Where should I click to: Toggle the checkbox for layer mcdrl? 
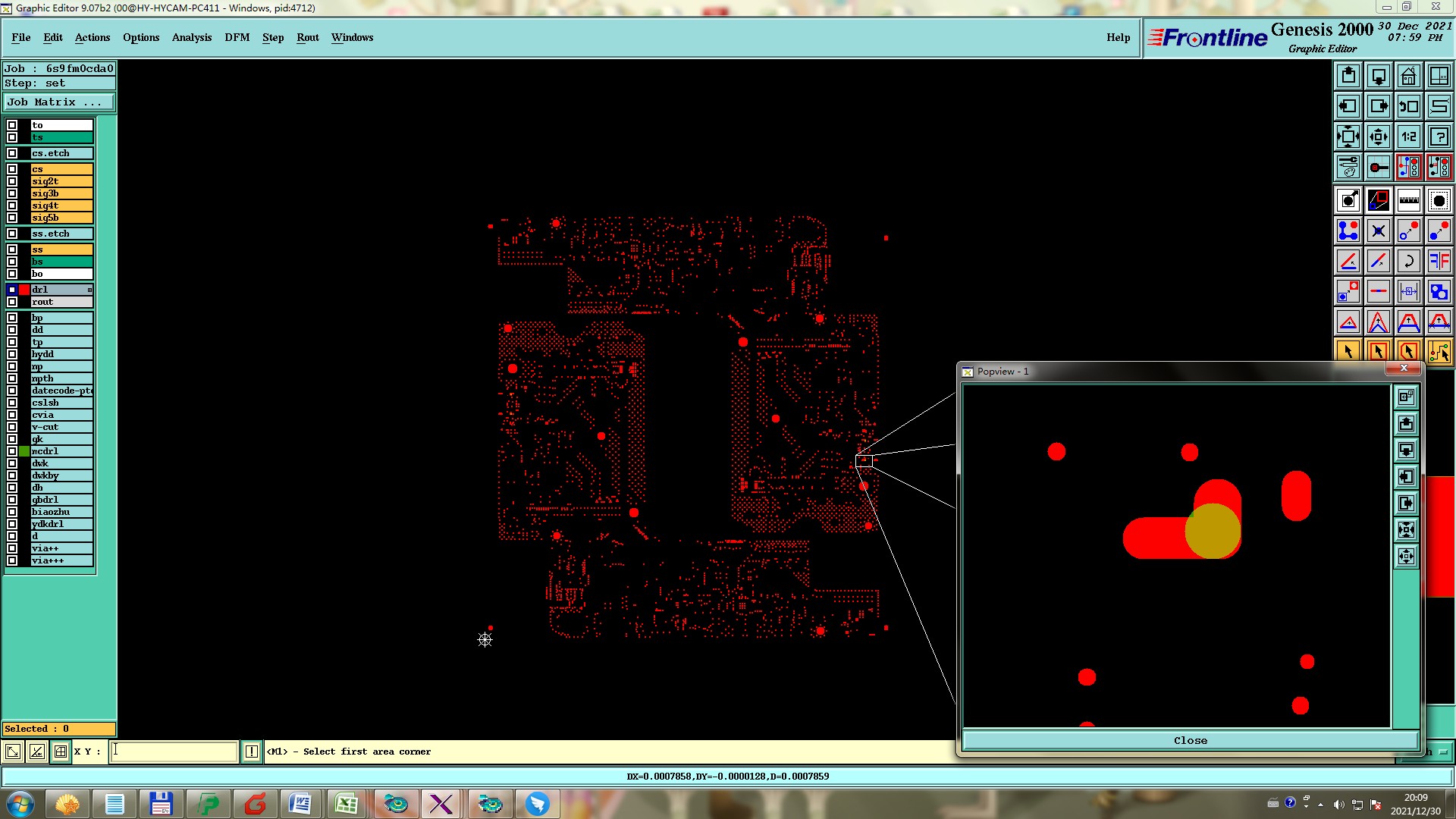pyautogui.click(x=12, y=451)
